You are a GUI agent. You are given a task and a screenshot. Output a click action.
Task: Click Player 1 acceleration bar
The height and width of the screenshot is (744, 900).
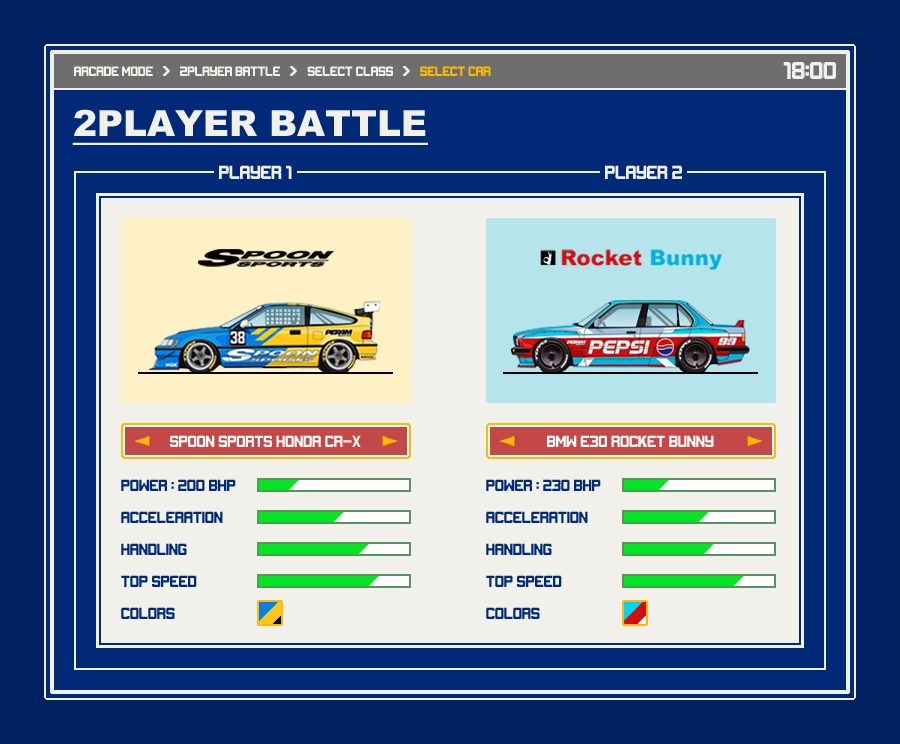click(333, 517)
